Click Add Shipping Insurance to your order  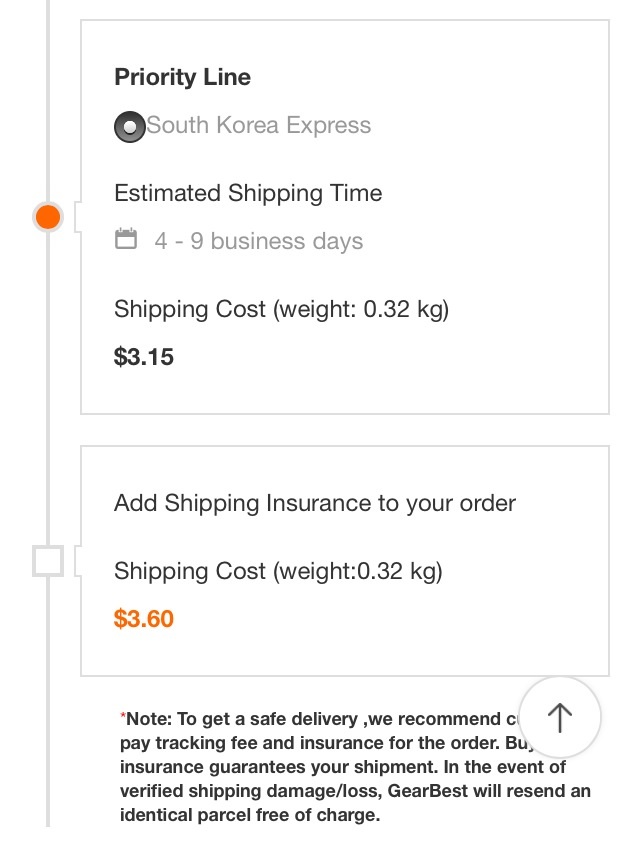point(315,503)
